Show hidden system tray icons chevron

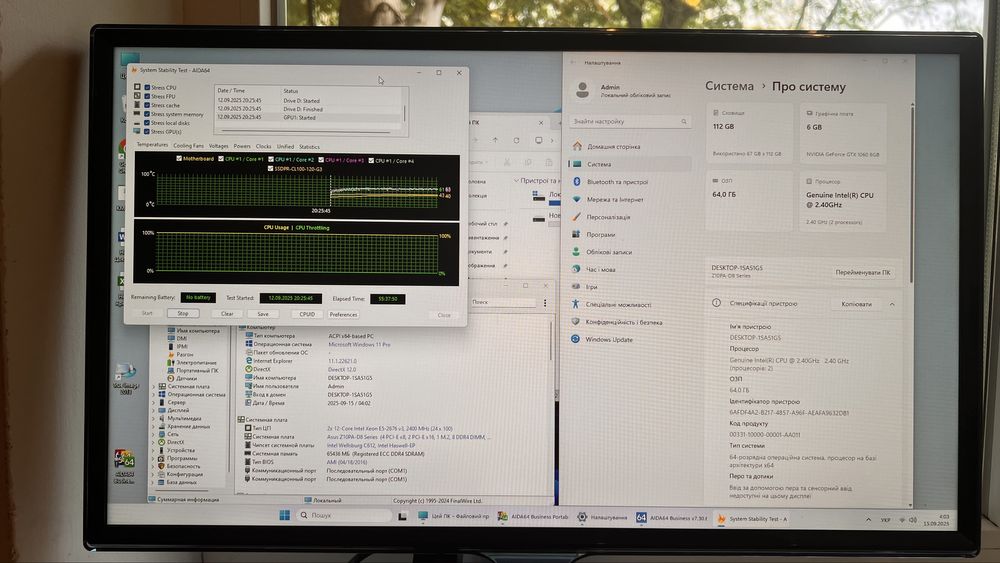[868, 520]
